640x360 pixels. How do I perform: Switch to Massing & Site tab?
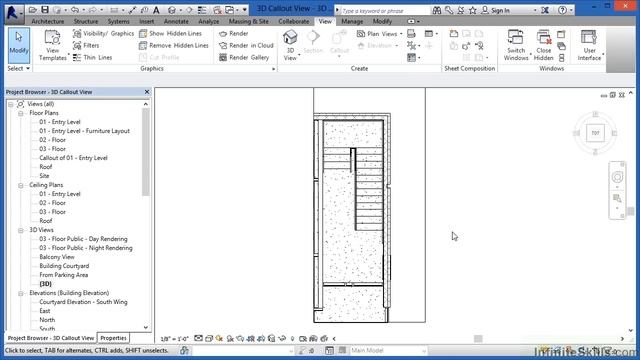point(249,21)
